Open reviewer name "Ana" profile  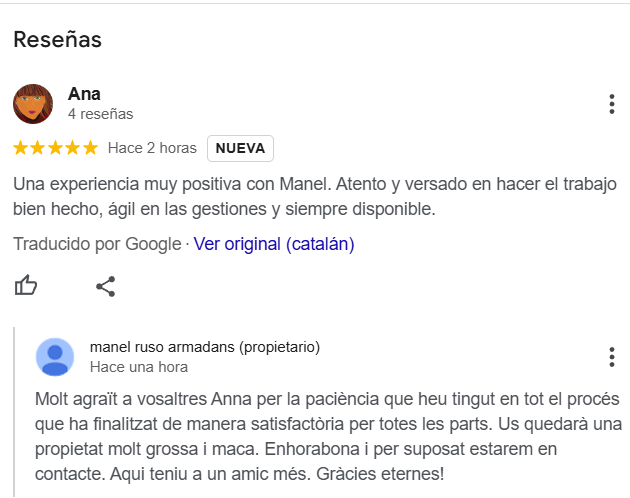84,95
